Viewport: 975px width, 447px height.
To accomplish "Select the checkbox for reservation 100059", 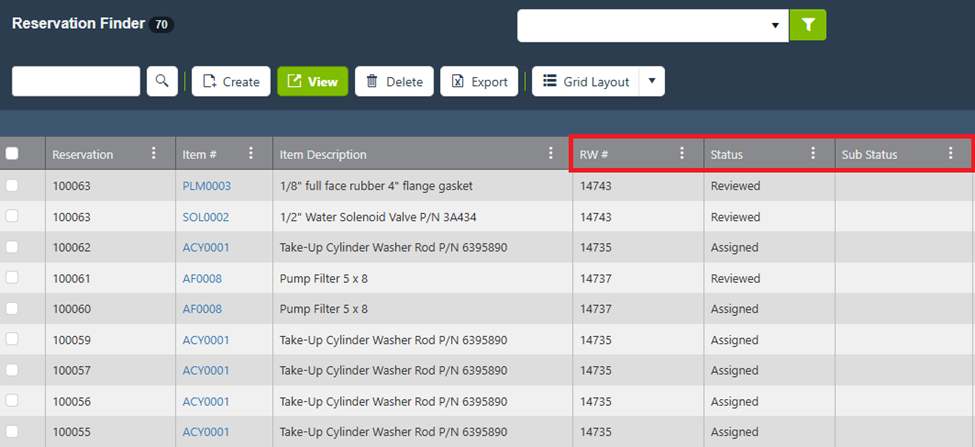I will 12,339.
